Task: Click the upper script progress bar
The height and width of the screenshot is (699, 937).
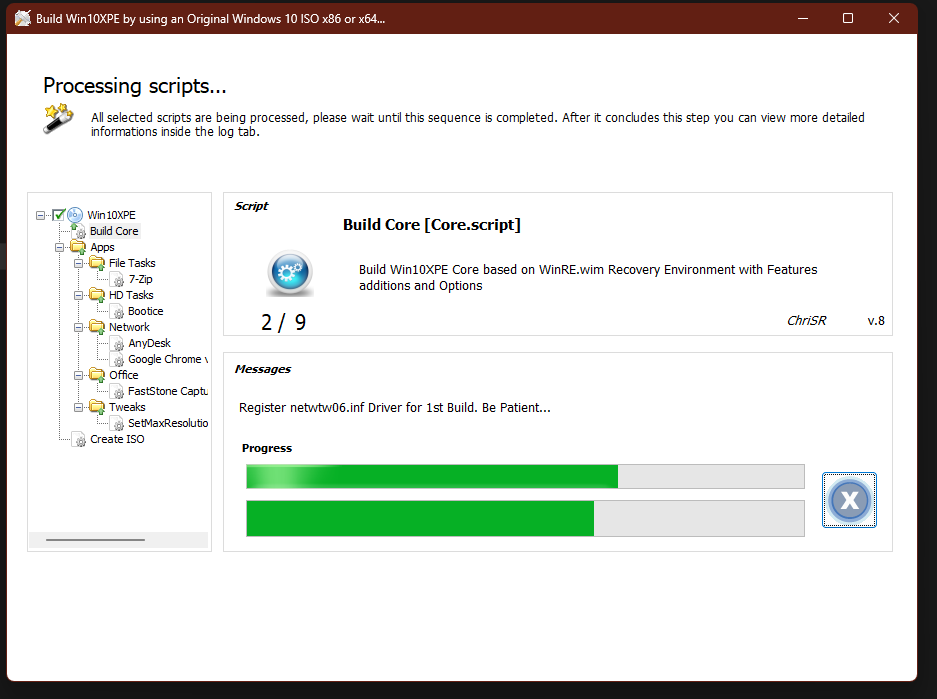Action: tap(525, 477)
